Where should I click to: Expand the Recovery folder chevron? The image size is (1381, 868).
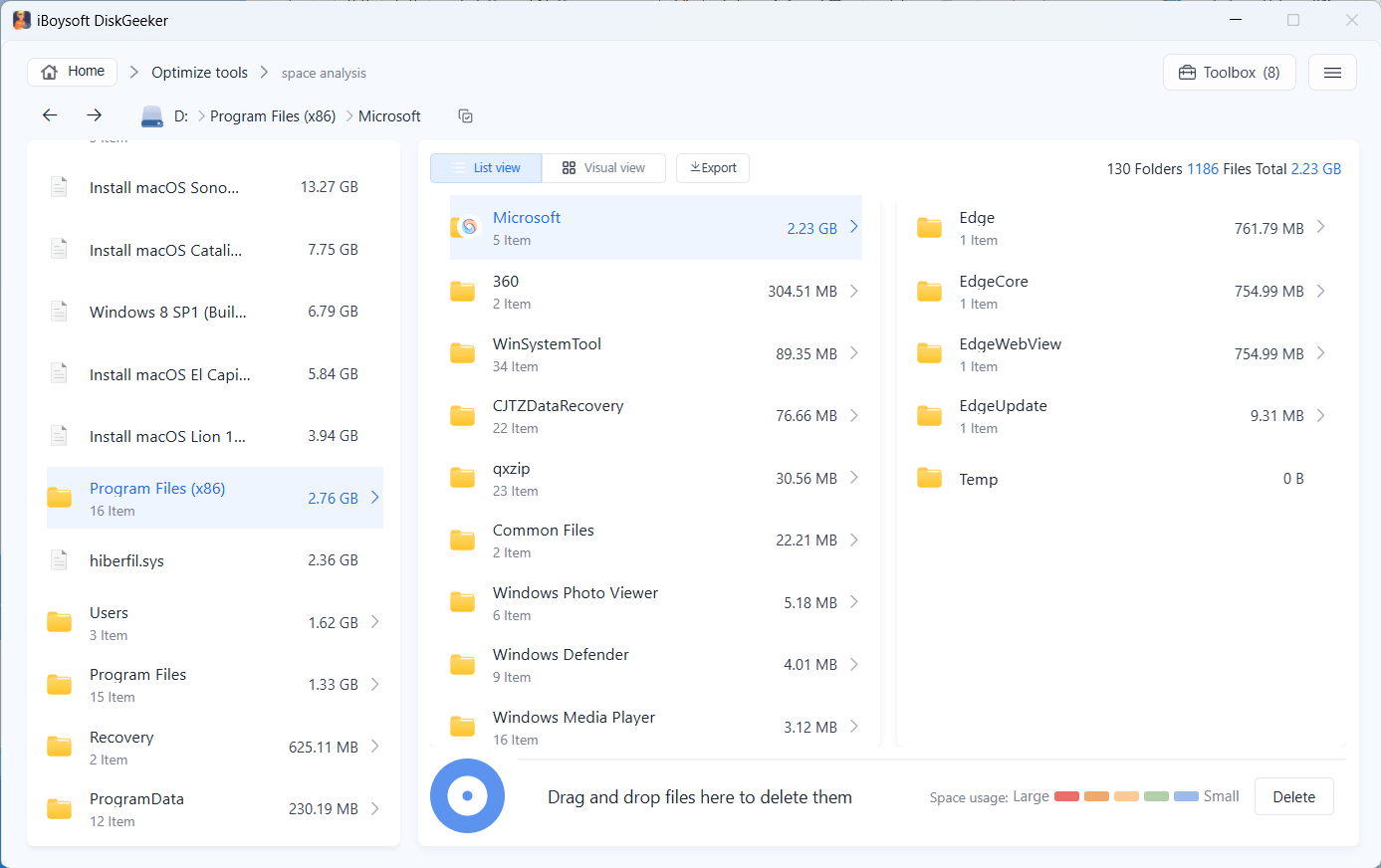coord(375,746)
